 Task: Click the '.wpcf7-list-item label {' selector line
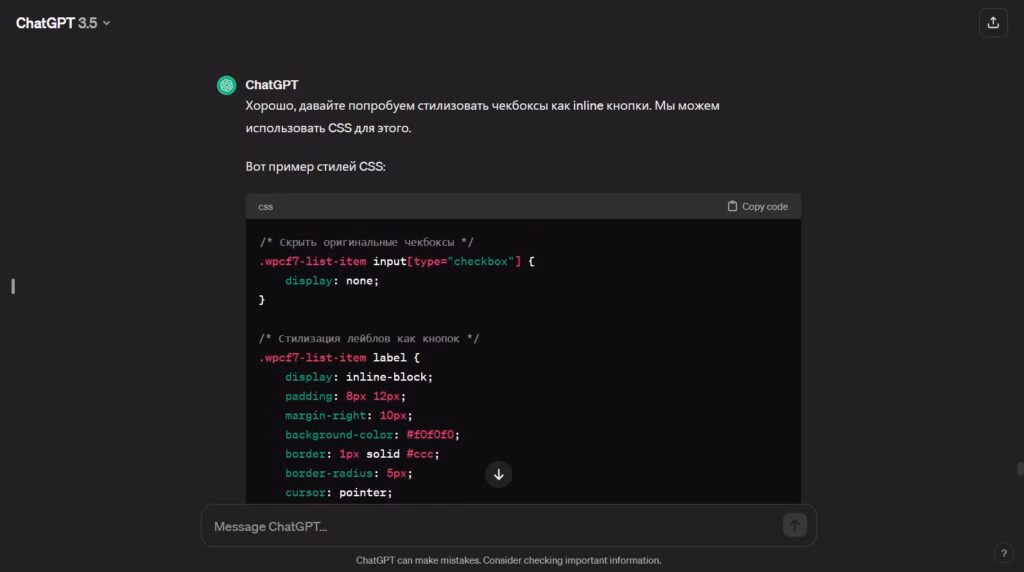click(x=339, y=358)
